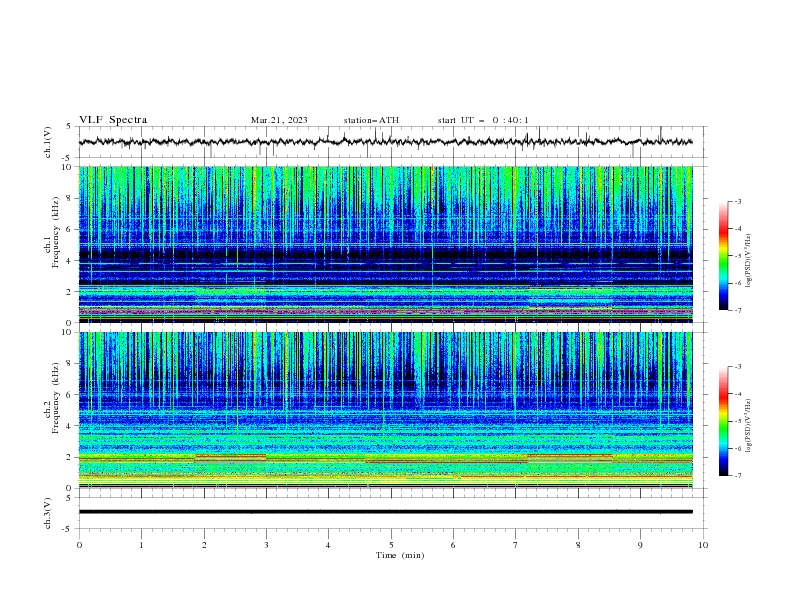Click the ch.2 spectrogram panel
This screenshot has height=612, width=792.
[385, 410]
